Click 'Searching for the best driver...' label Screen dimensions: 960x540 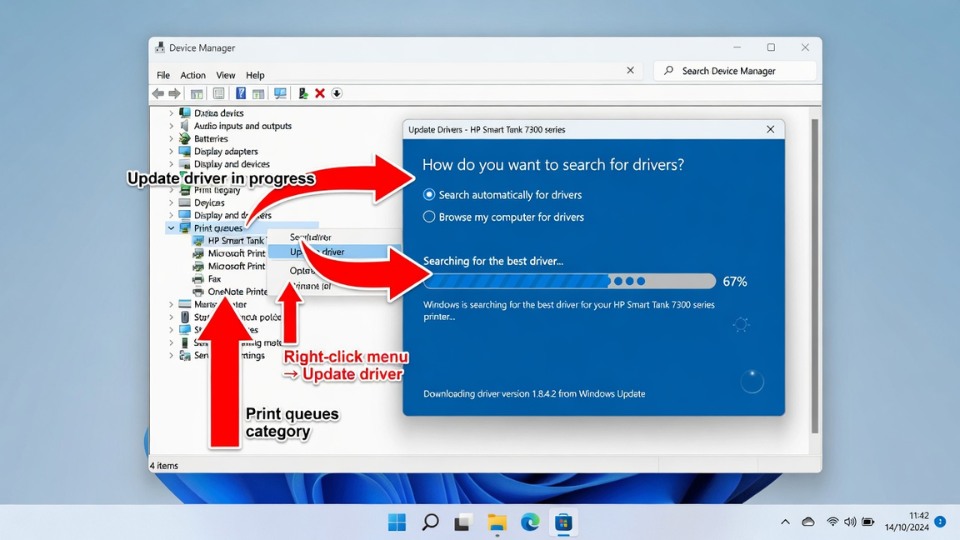pos(493,261)
